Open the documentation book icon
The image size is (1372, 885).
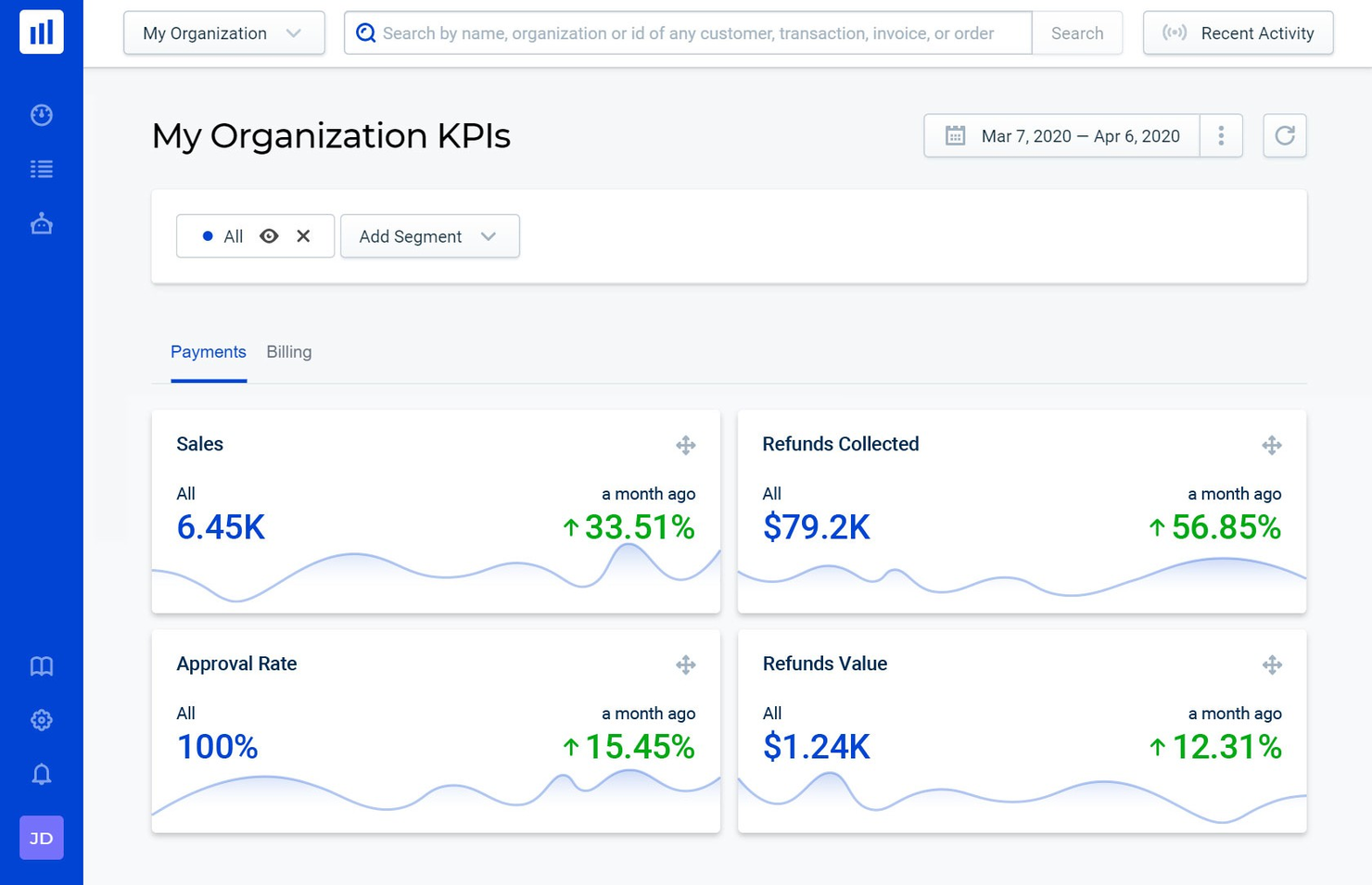click(x=41, y=665)
